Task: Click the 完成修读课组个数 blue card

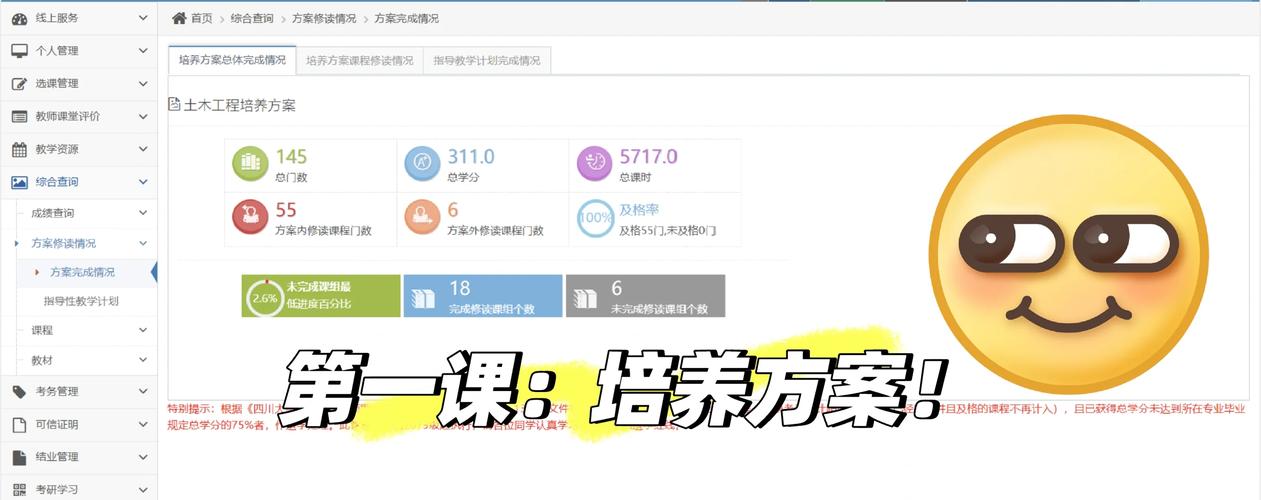Action: click(483, 296)
